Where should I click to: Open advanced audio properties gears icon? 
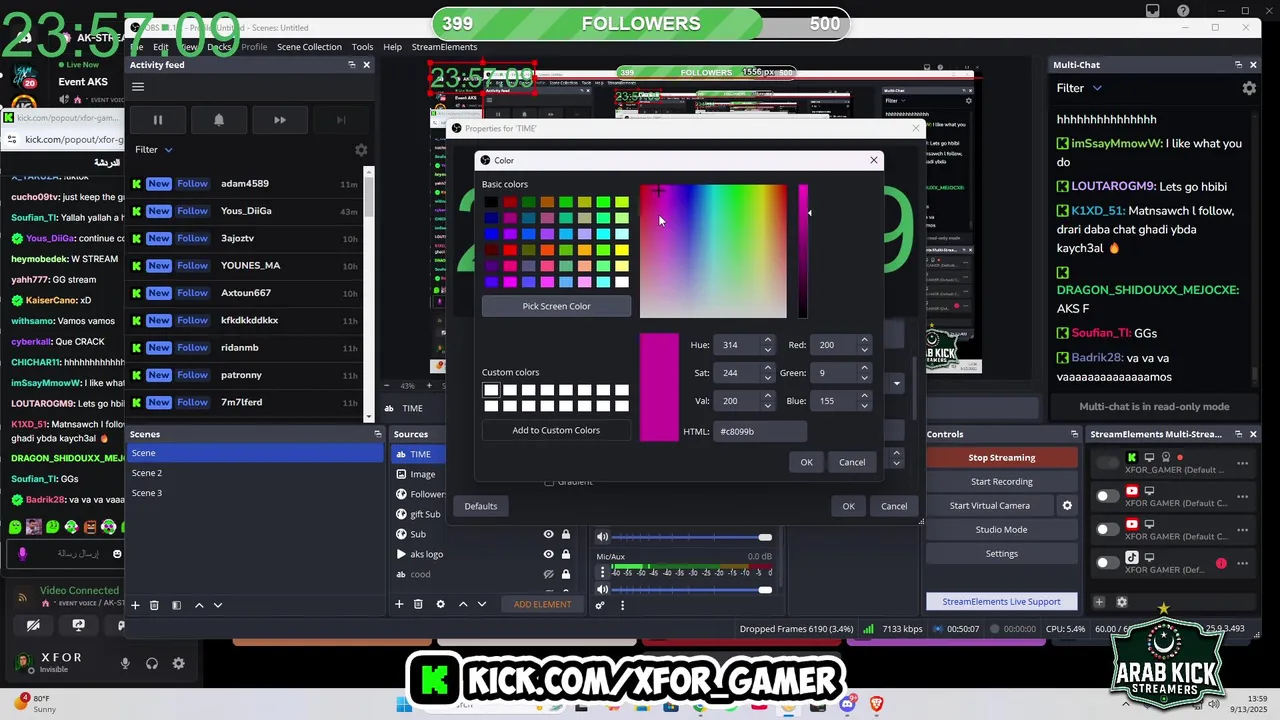tap(600, 605)
